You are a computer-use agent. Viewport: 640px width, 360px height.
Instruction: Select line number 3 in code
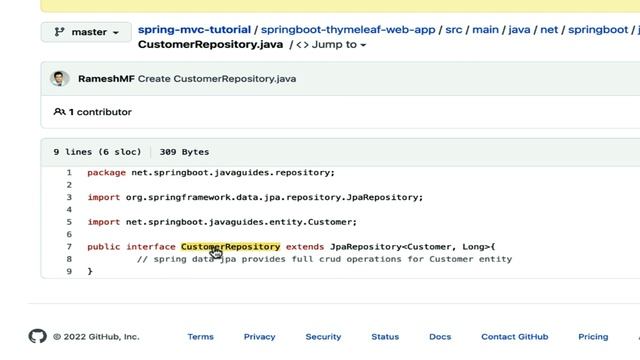[x=69, y=197]
